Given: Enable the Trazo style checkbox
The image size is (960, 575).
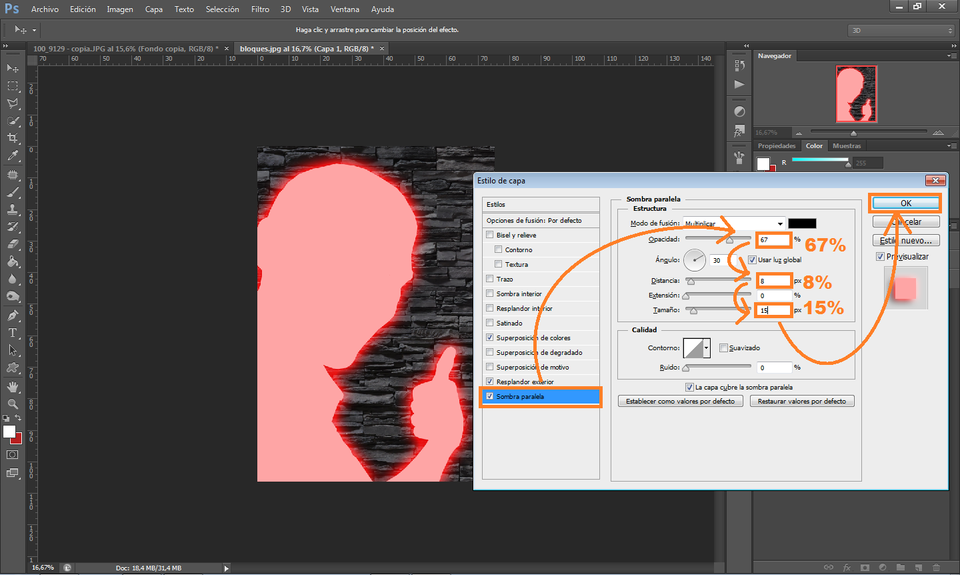Looking at the screenshot, I should (x=489, y=279).
